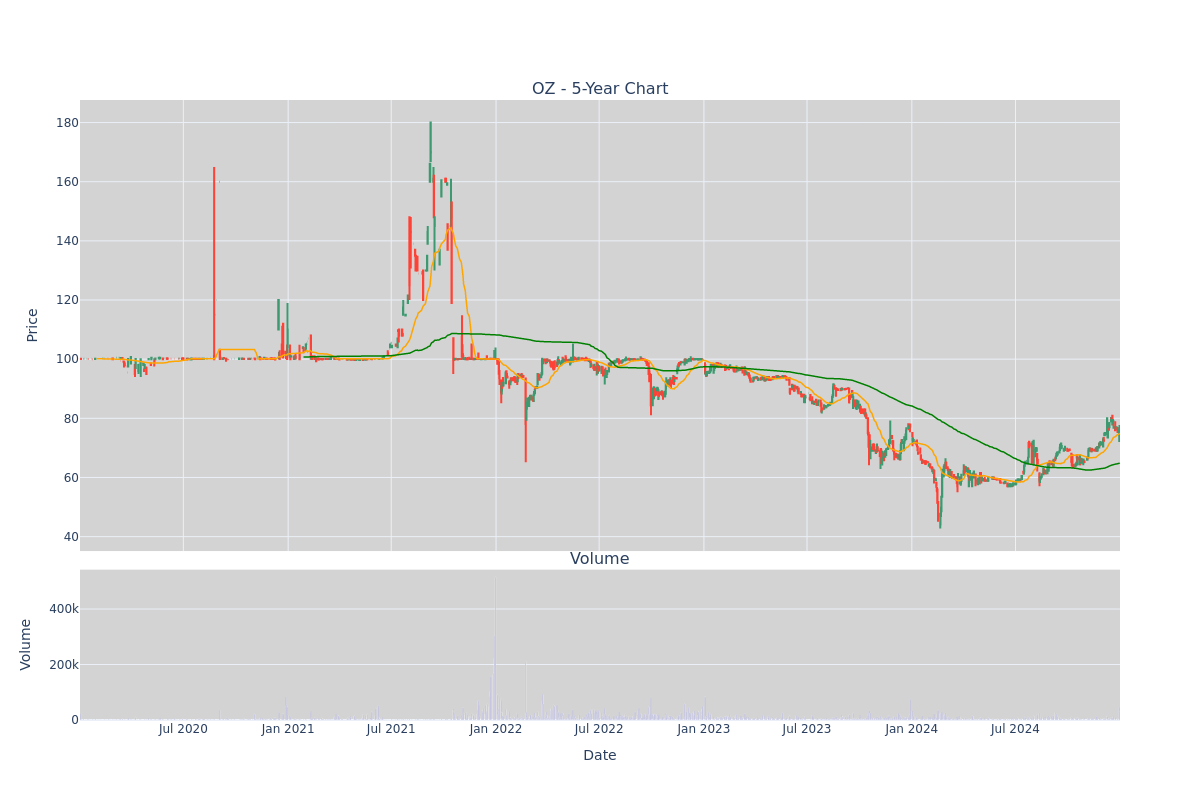Click the 'Price' y-axis label
The image size is (1200, 800).
tap(33, 325)
